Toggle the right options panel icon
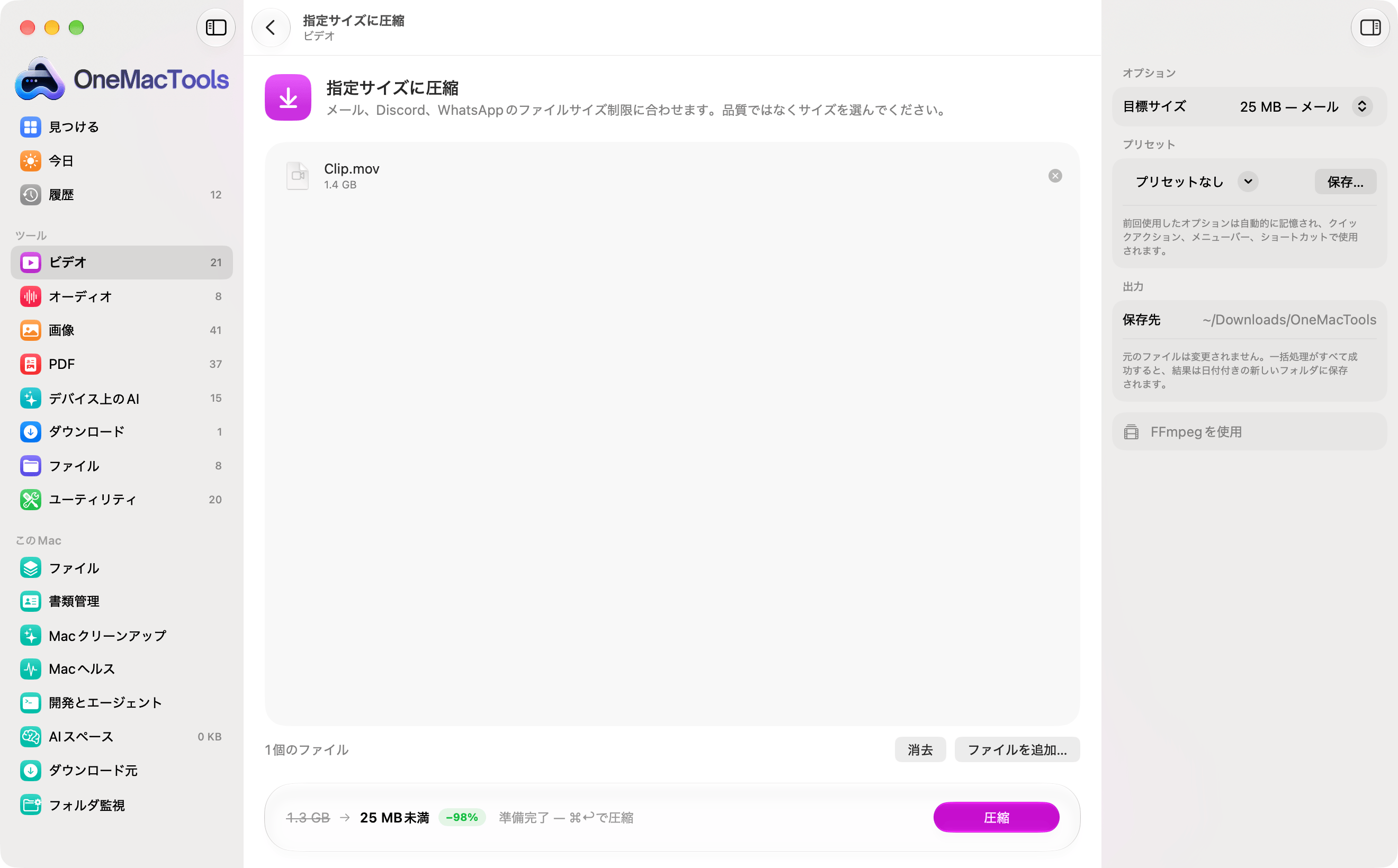Image resolution: width=1398 pixels, height=868 pixels. coord(1370,28)
